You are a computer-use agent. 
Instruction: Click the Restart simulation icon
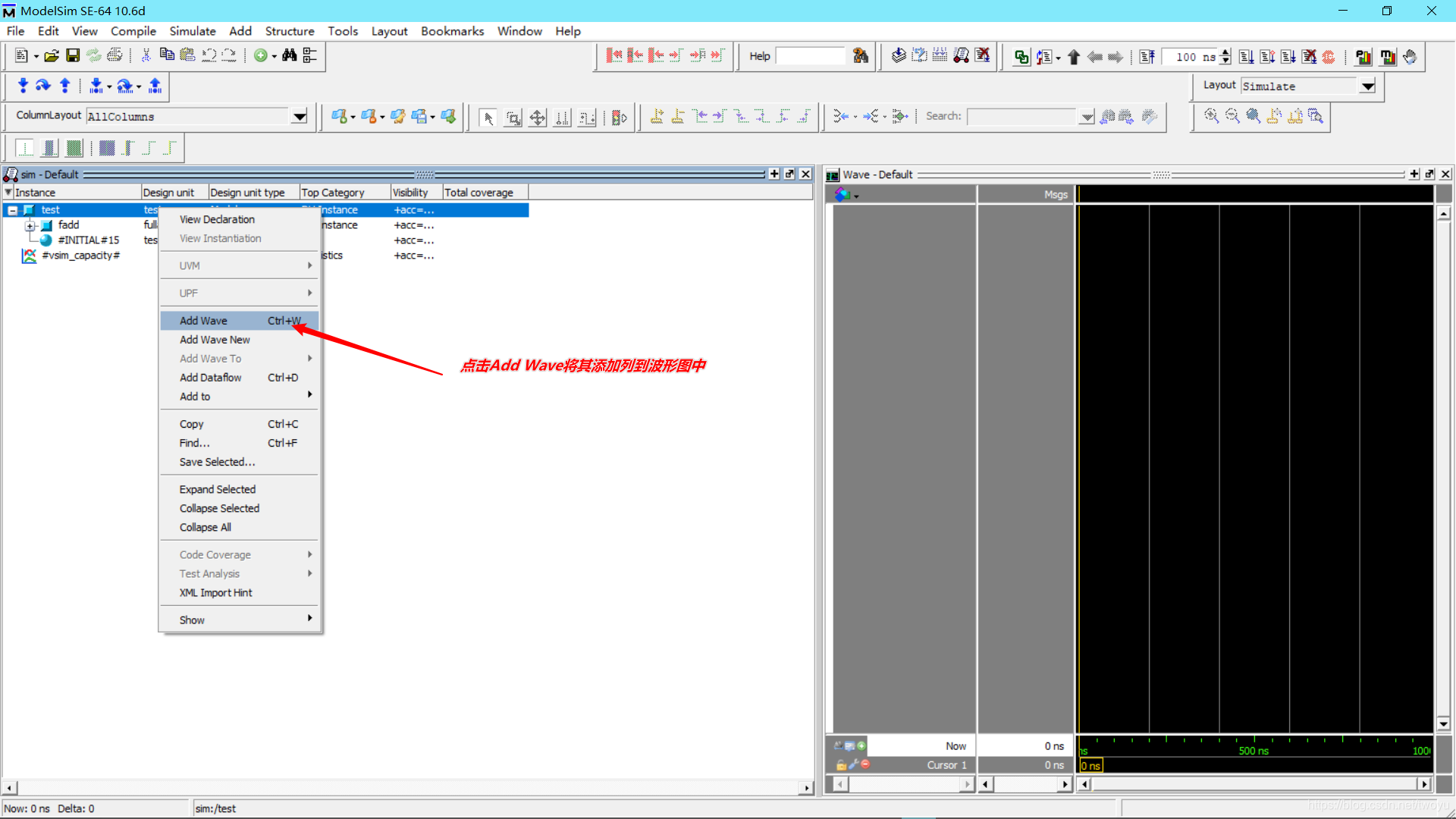click(1147, 57)
